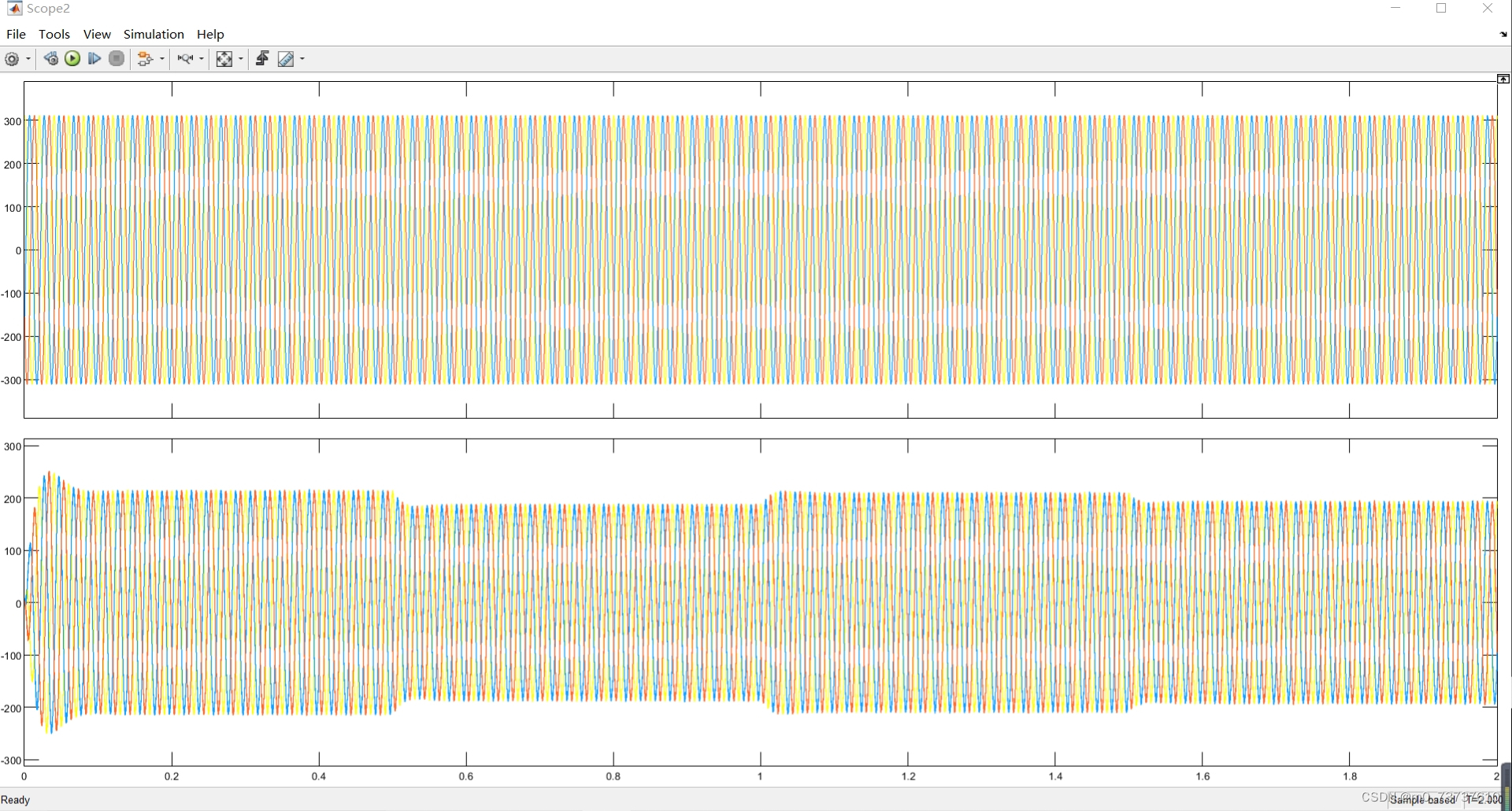Click the Highlight Simulink Block icon
The width and height of the screenshot is (1512, 811).
[145, 59]
